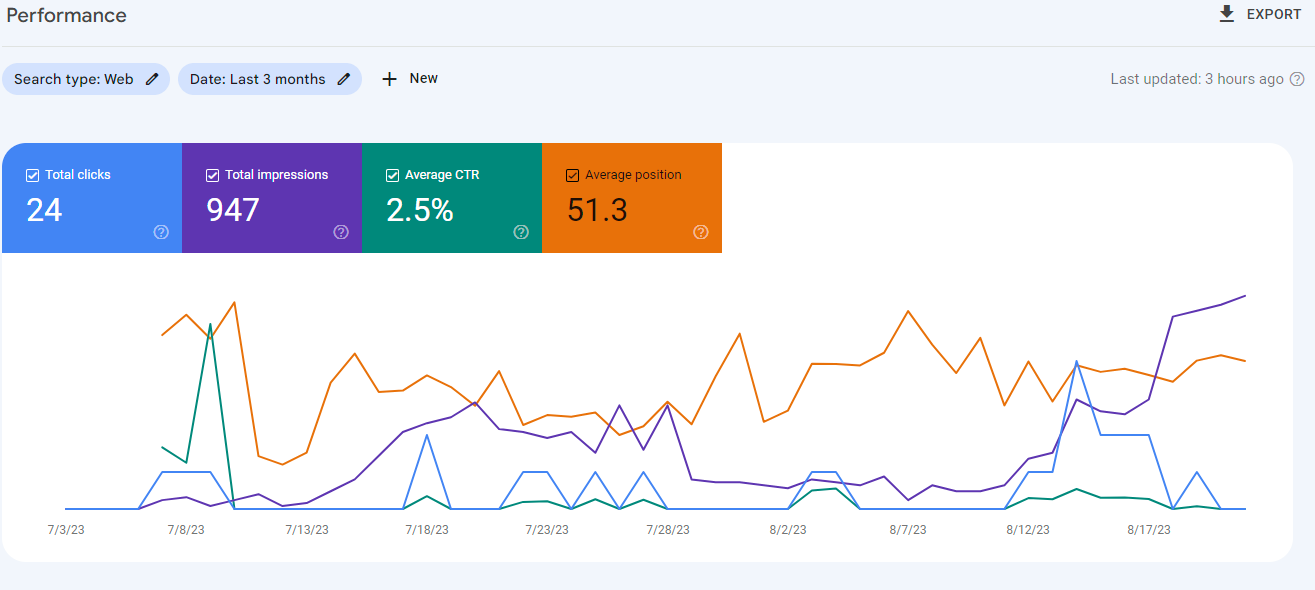The height and width of the screenshot is (590, 1315).
Task: Click the EXPORT button label
Action: pyautogui.click(x=1273, y=14)
